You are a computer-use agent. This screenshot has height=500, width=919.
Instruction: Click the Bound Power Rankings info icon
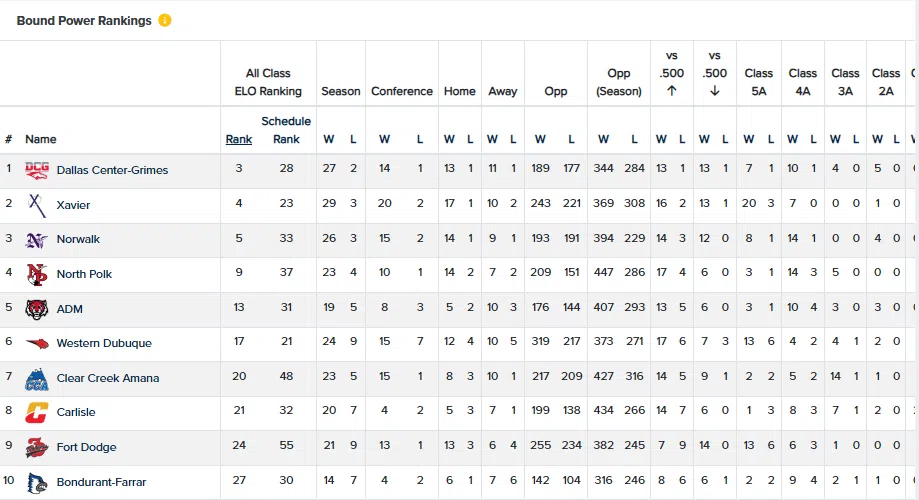tap(165, 21)
